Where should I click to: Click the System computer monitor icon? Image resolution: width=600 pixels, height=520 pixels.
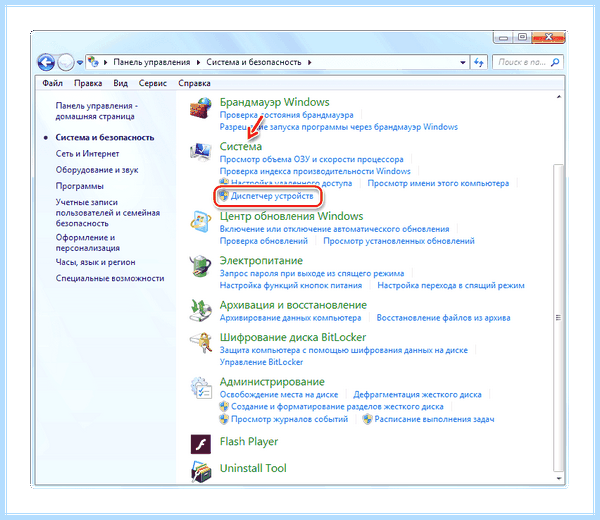click(x=201, y=152)
